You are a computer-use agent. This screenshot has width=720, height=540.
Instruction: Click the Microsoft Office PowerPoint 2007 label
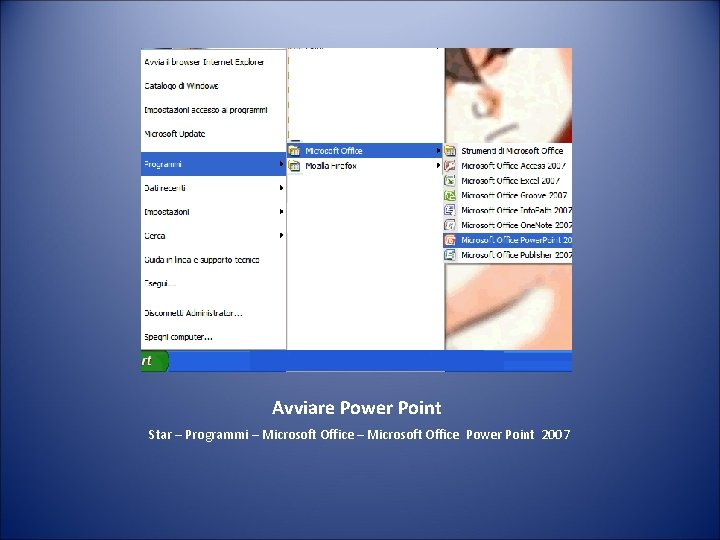tap(516, 240)
